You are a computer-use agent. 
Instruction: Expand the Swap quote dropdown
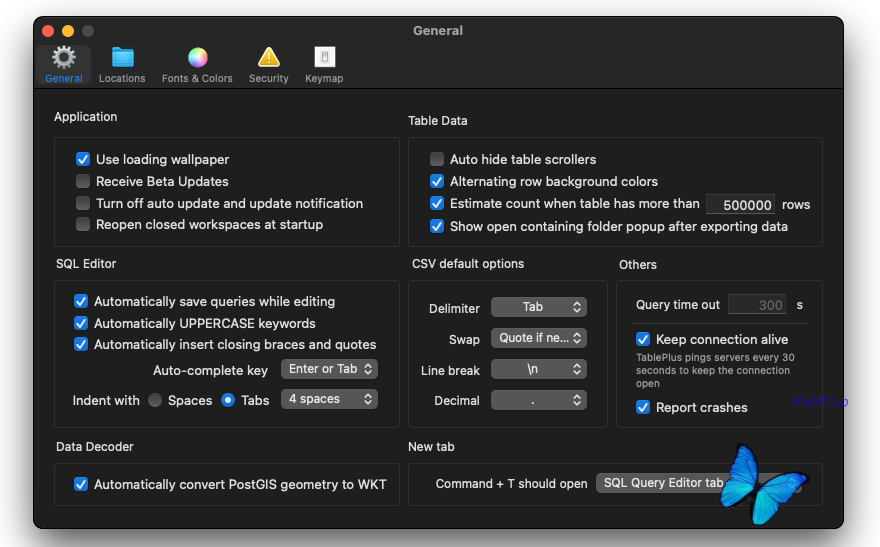(538, 338)
